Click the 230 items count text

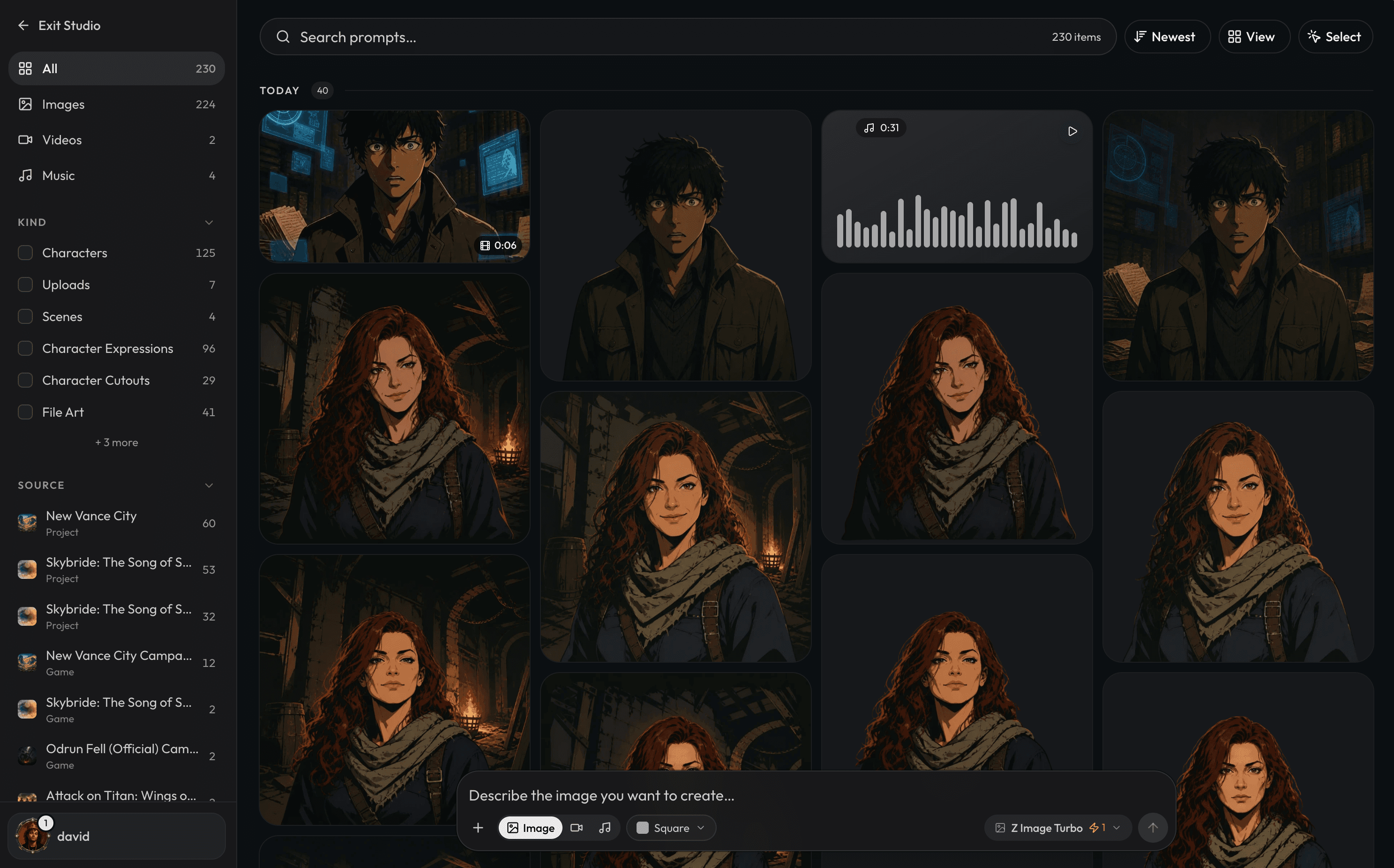click(x=1076, y=37)
